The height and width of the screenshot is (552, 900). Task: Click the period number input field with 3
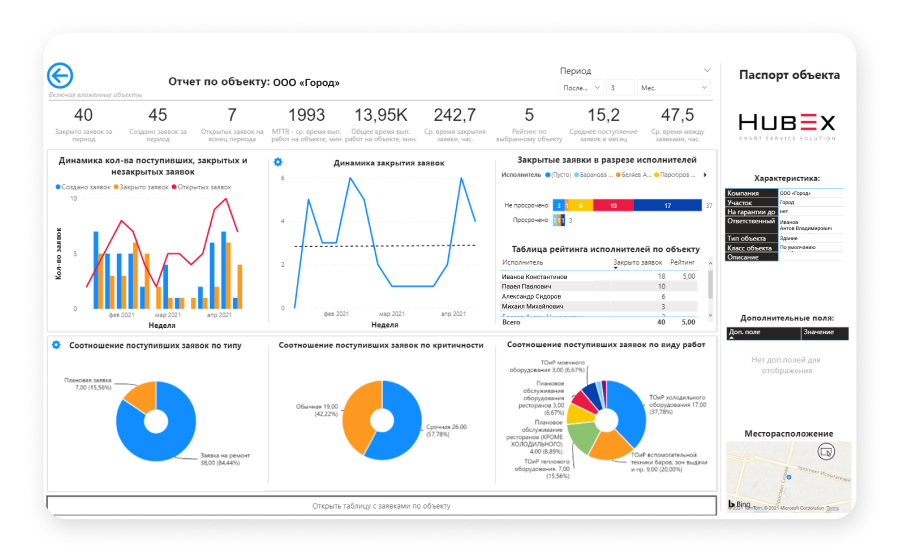(x=619, y=88)
